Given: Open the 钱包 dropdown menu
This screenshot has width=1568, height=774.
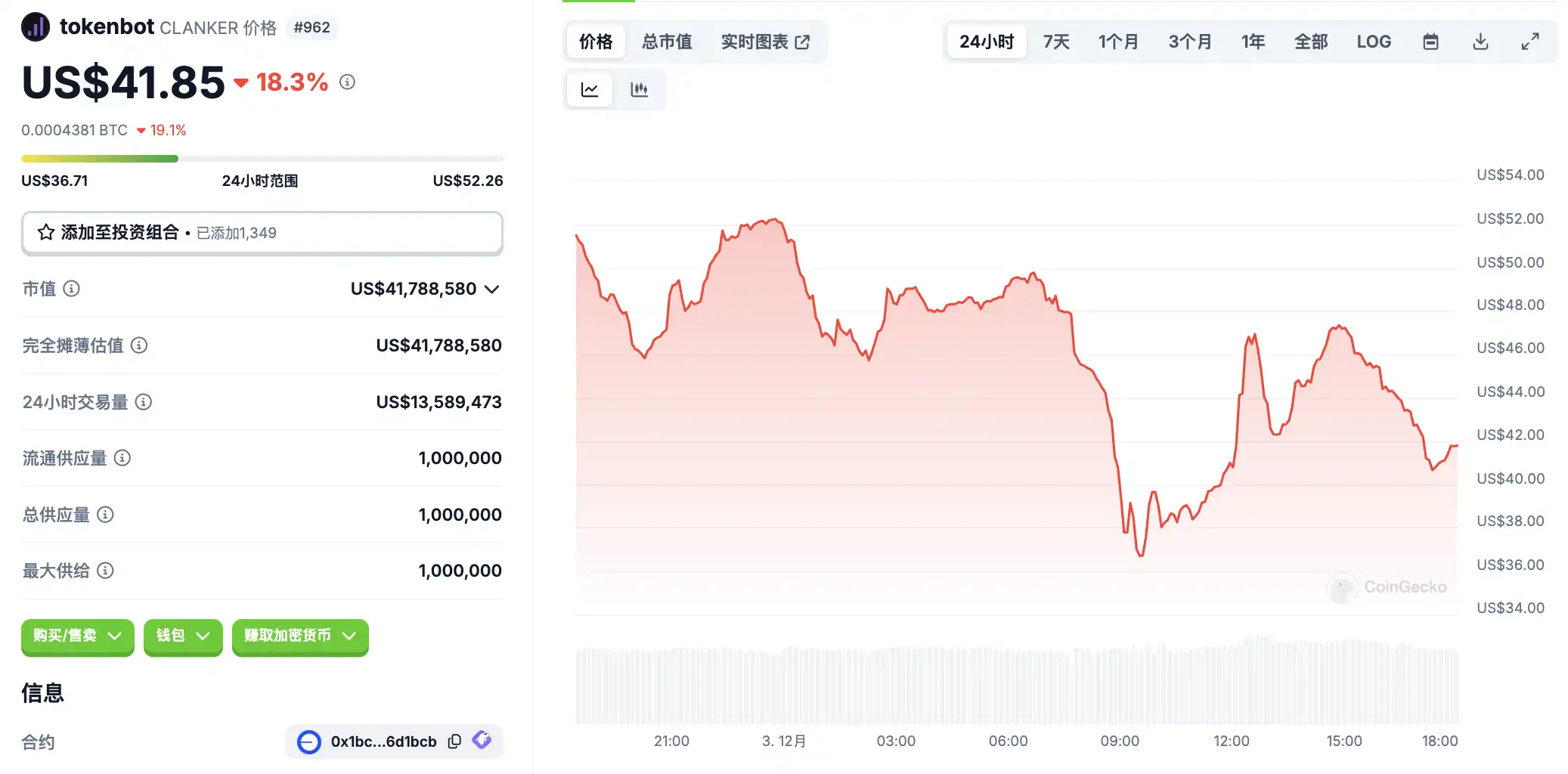Looking at the screenshot, I should [183, 636].
